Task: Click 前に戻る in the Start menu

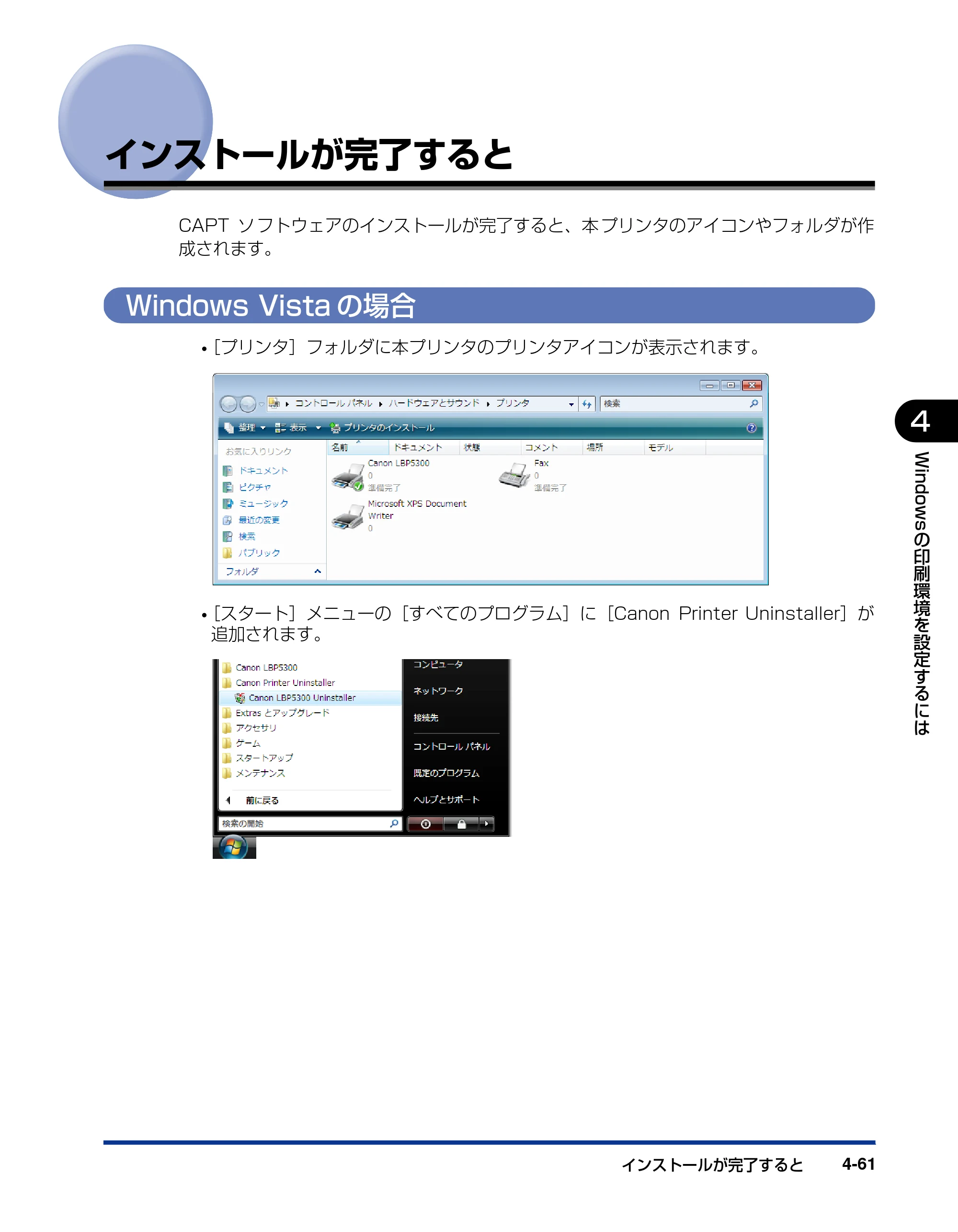Action: point(252,800)
